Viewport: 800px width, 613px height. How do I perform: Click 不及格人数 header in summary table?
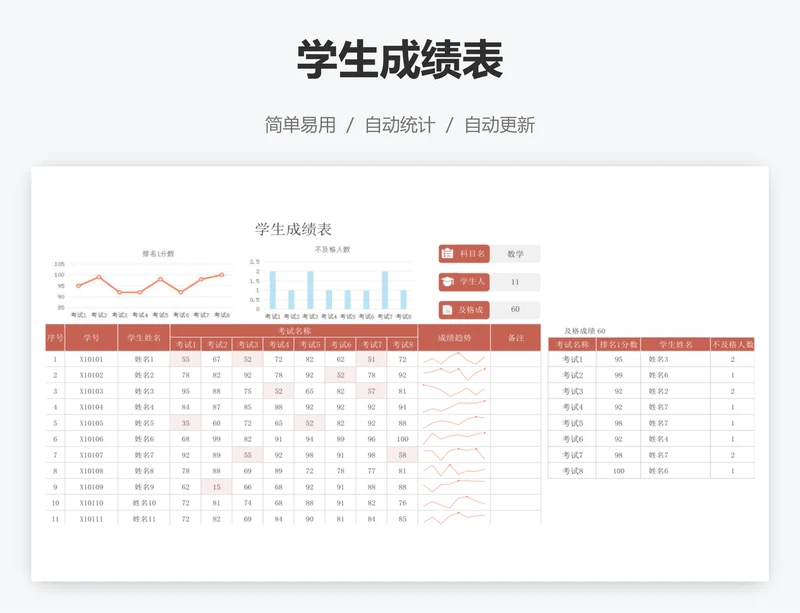733,345
